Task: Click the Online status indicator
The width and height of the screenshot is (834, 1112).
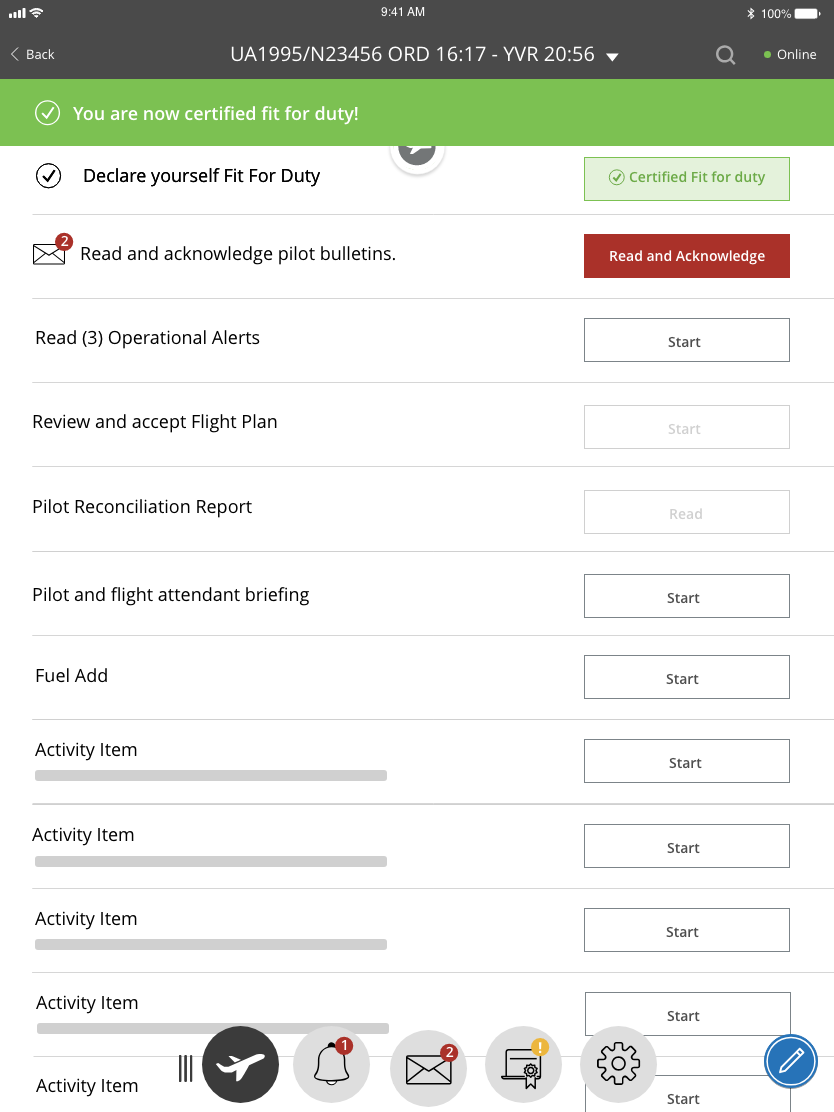Action: [x=789, y=55]
